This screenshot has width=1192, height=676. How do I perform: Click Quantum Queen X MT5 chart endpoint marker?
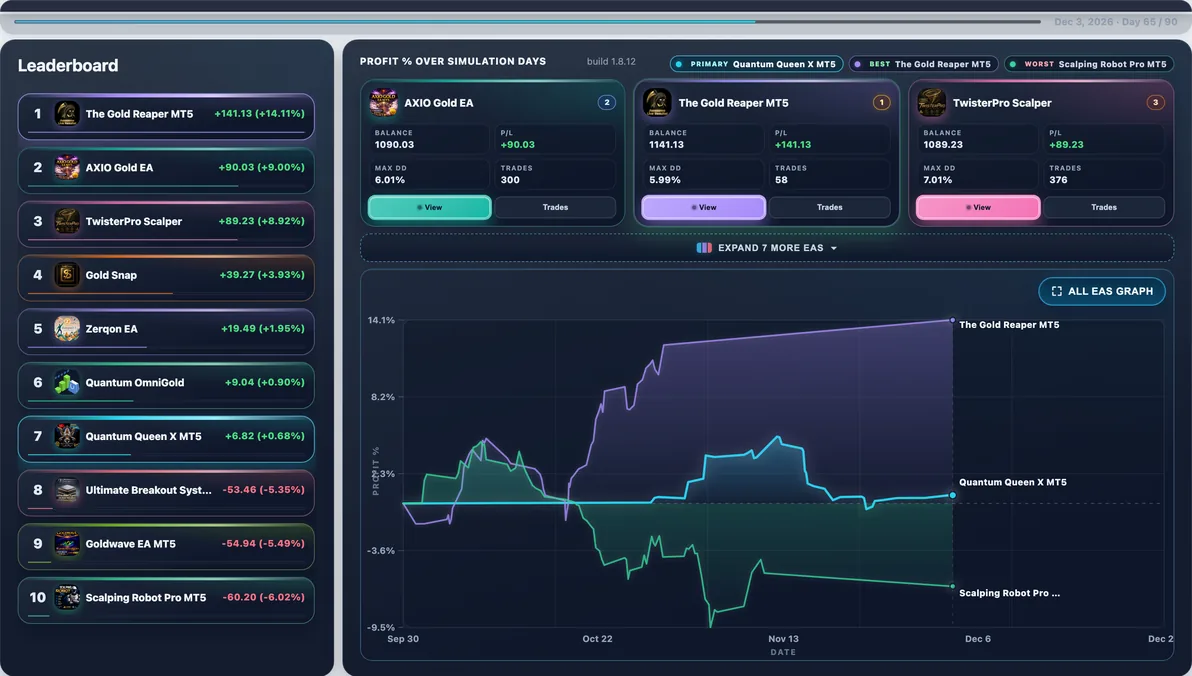coord(953,495)
